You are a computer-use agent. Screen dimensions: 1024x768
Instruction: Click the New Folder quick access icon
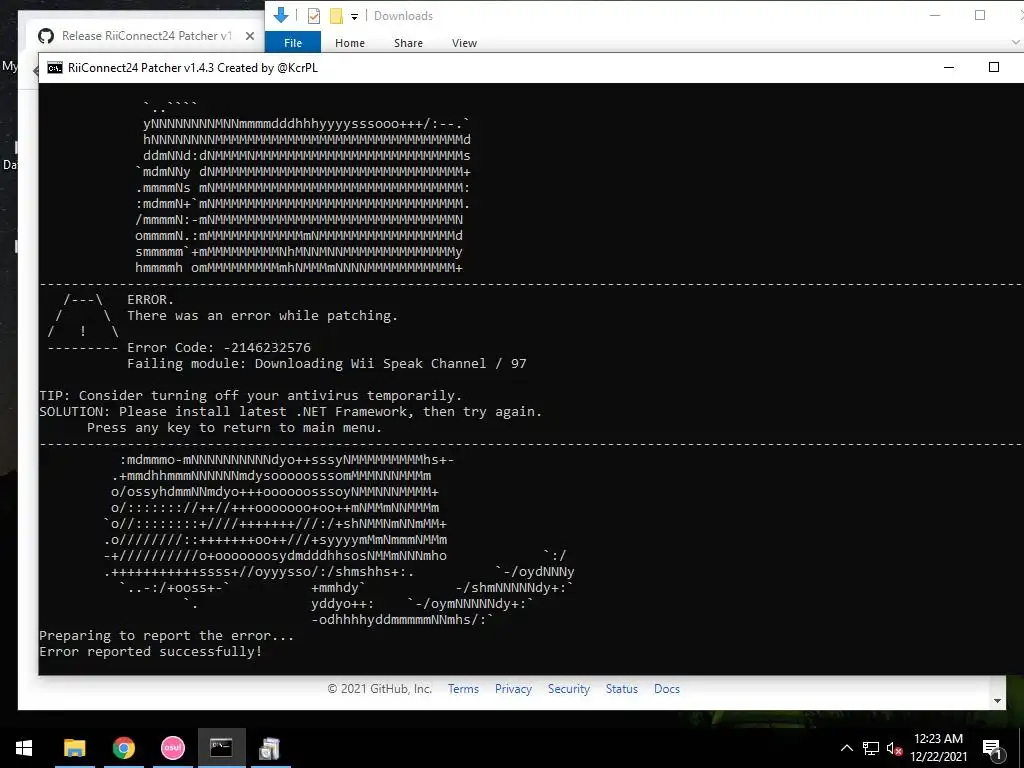pos(336,16)
